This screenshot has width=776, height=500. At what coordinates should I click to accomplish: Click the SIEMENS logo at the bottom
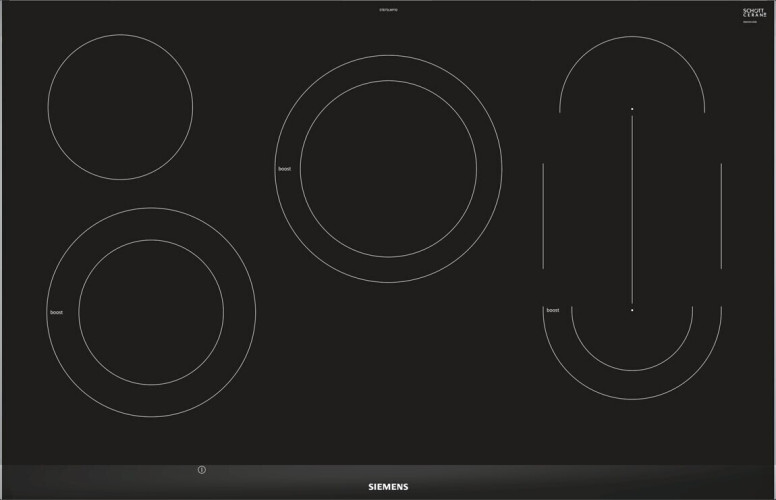pos(388,486)
